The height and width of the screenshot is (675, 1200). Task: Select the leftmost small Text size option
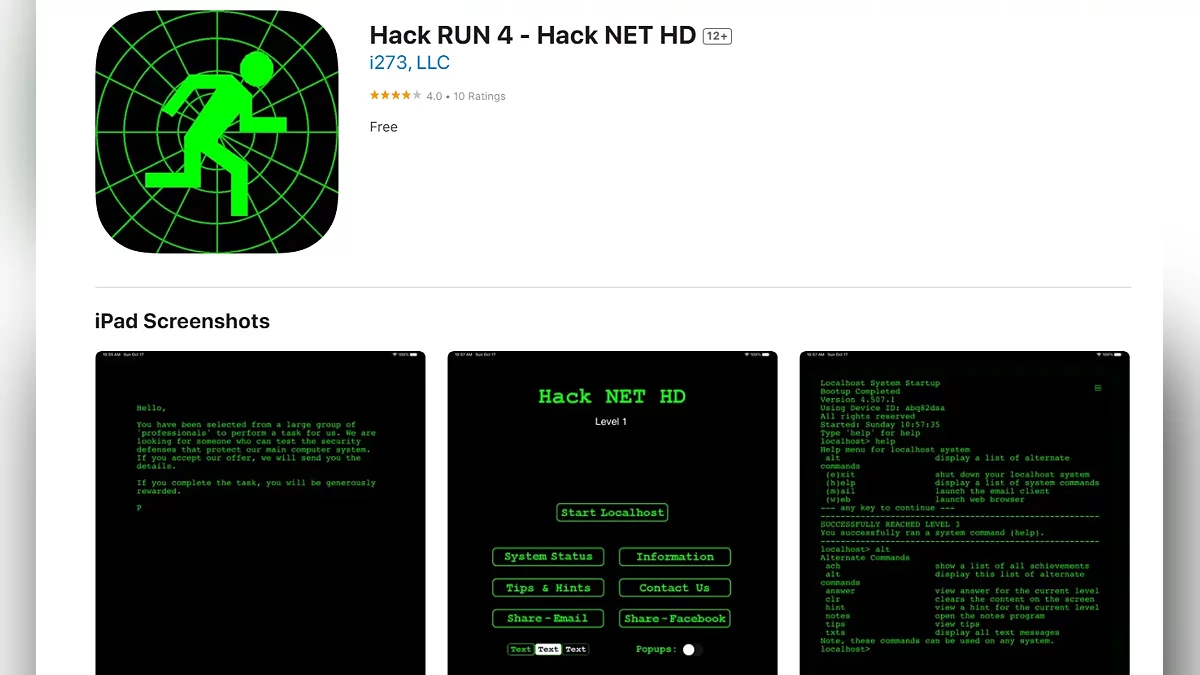(x=521, y=650)
